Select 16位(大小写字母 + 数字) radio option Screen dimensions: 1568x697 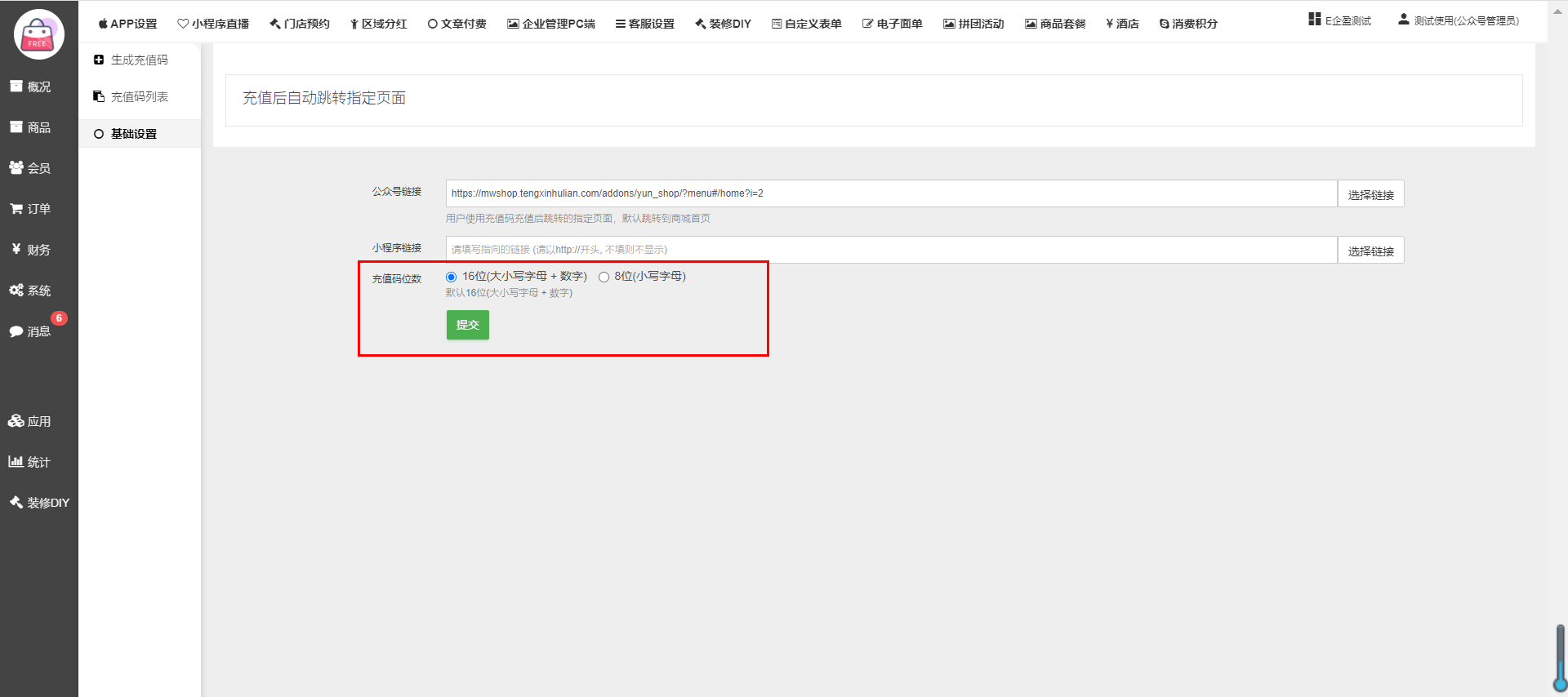coord(451,277)
